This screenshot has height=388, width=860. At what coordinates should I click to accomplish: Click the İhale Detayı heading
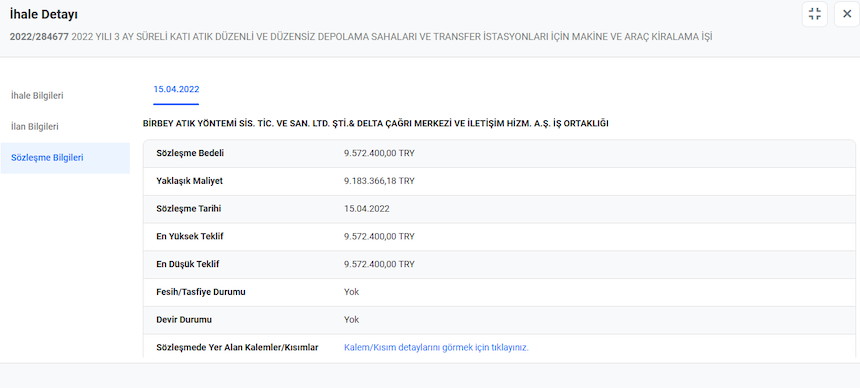pos(43,15)
